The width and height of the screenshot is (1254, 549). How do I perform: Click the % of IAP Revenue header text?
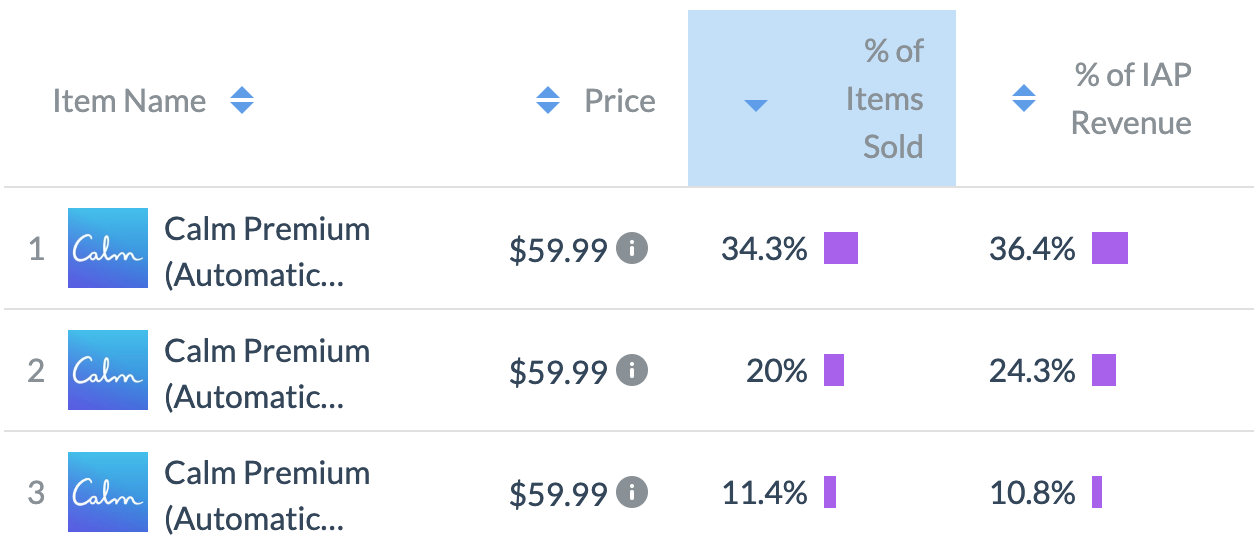point(1131,99)
